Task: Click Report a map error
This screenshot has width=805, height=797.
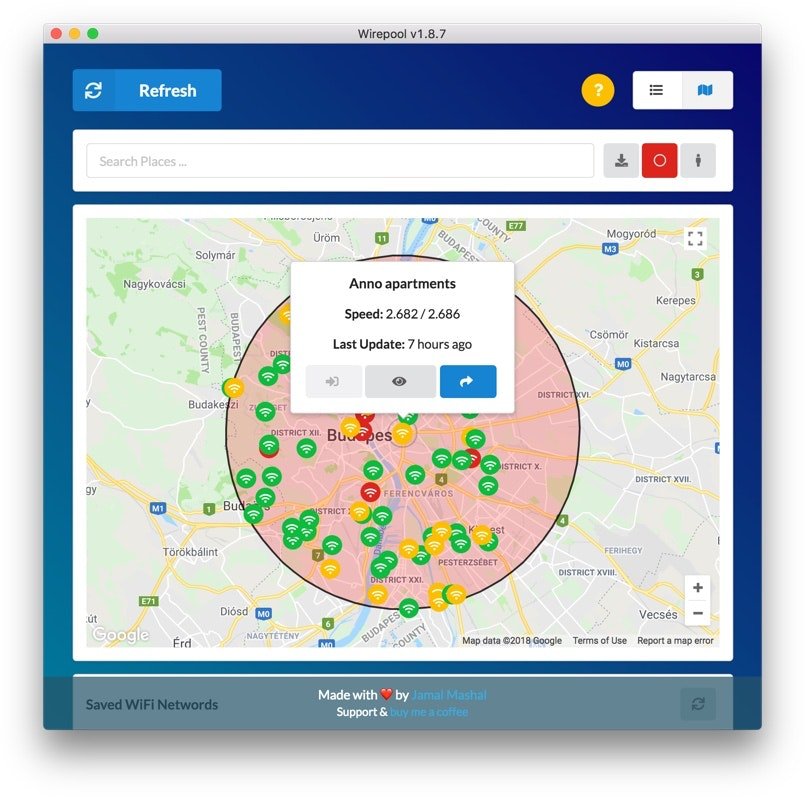Action: pyautogui.click(x=675, y=641)
